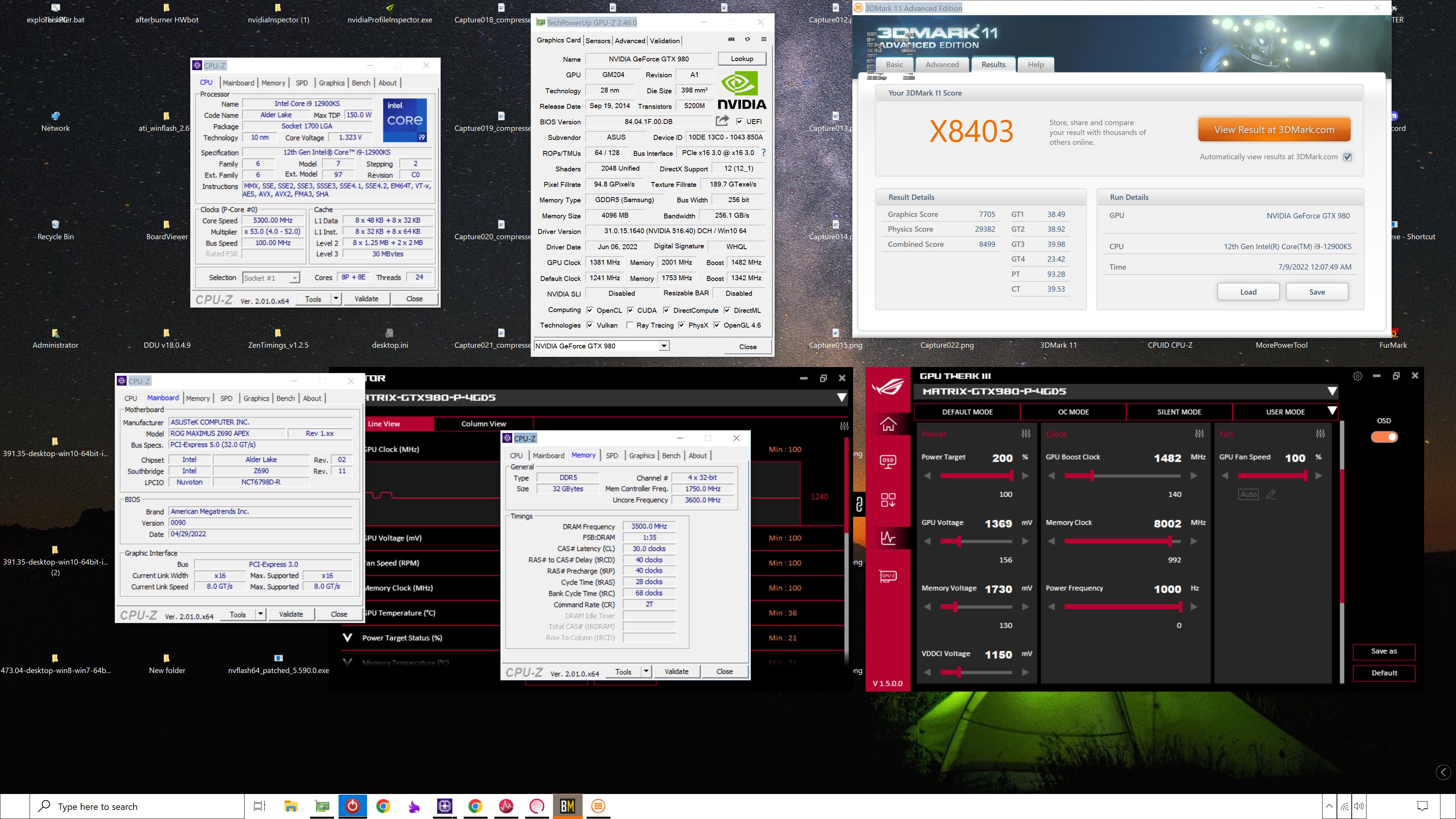Expand the USER MODE profile dropdown arrow
The width and height of the screenshot is (1456, 819).
[x=1332, y=411]
